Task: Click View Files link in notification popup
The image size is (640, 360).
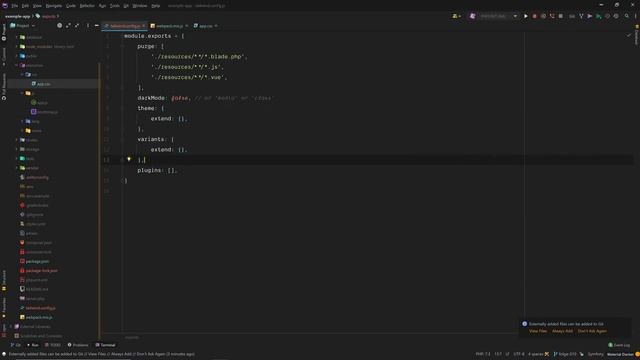Action: coord(538,331)
